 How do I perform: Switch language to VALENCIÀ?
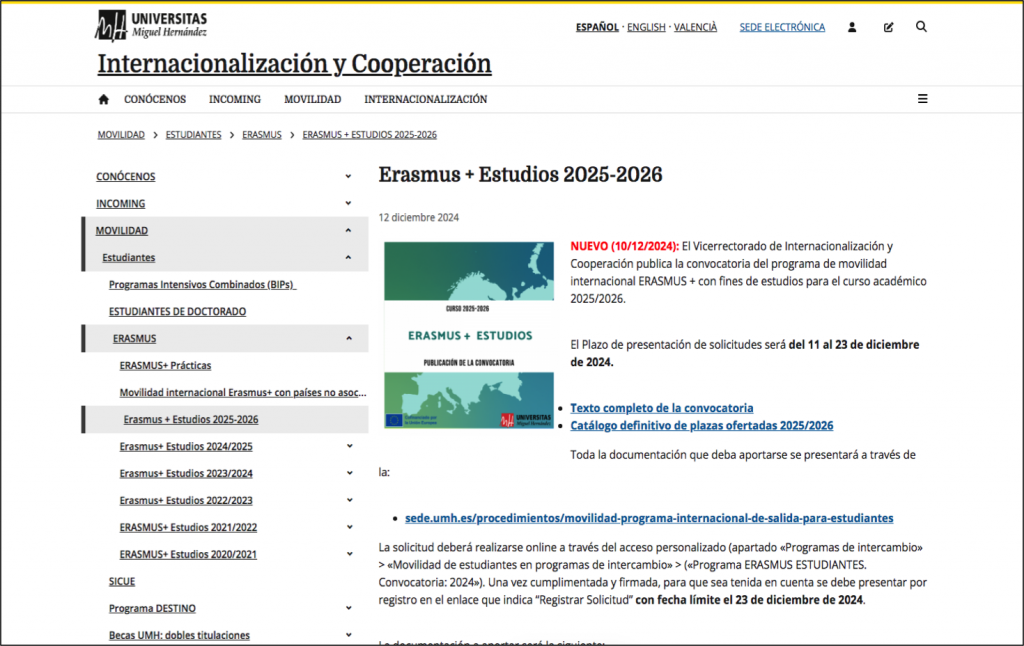click(x=695, y=27)
